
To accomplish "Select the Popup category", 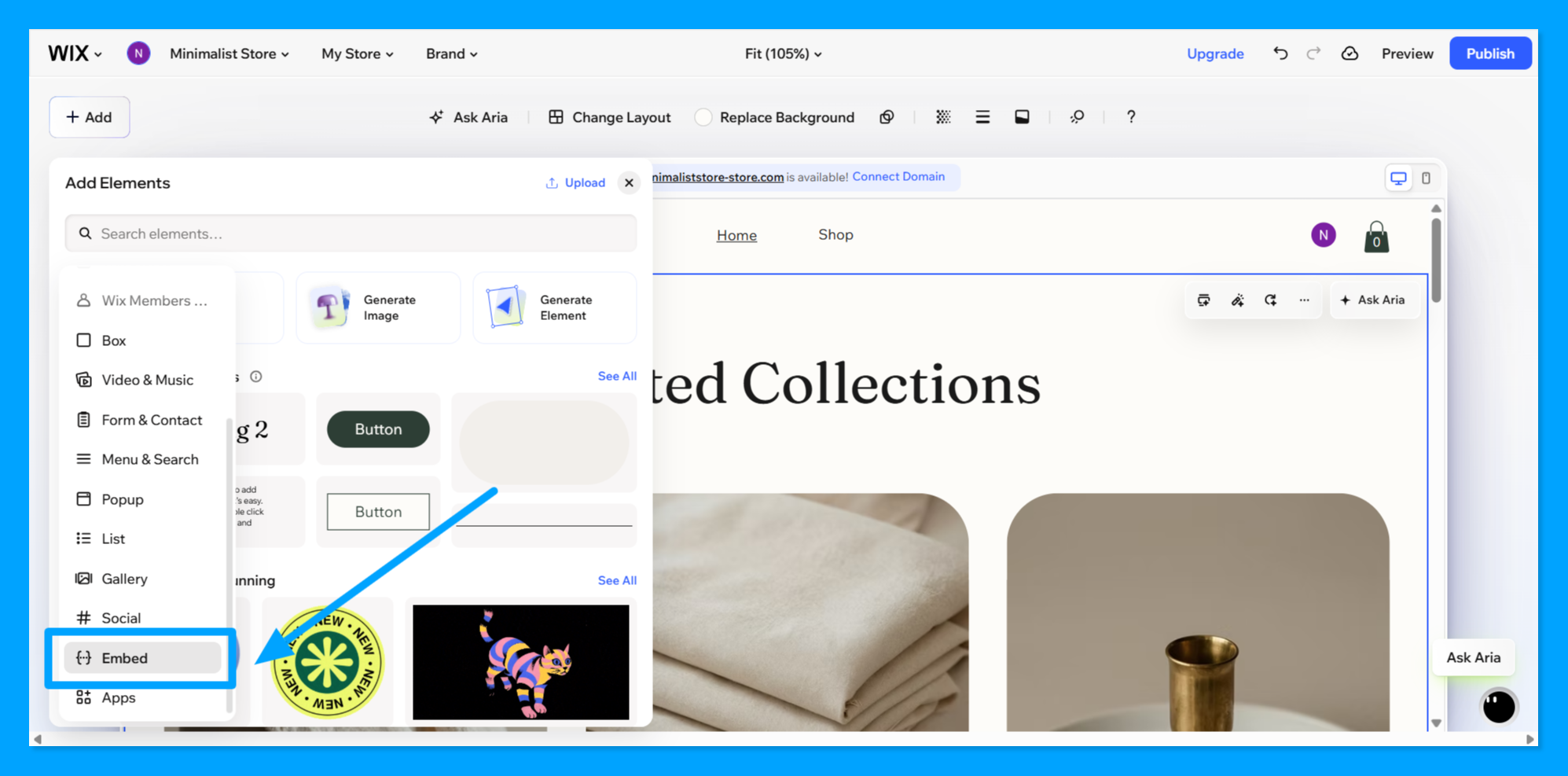I will point(142,499).
